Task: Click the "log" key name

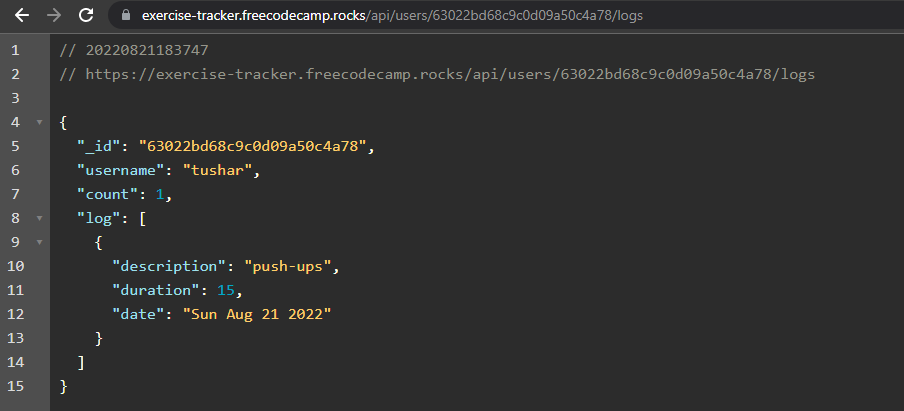Action: (x=100, y=218)
